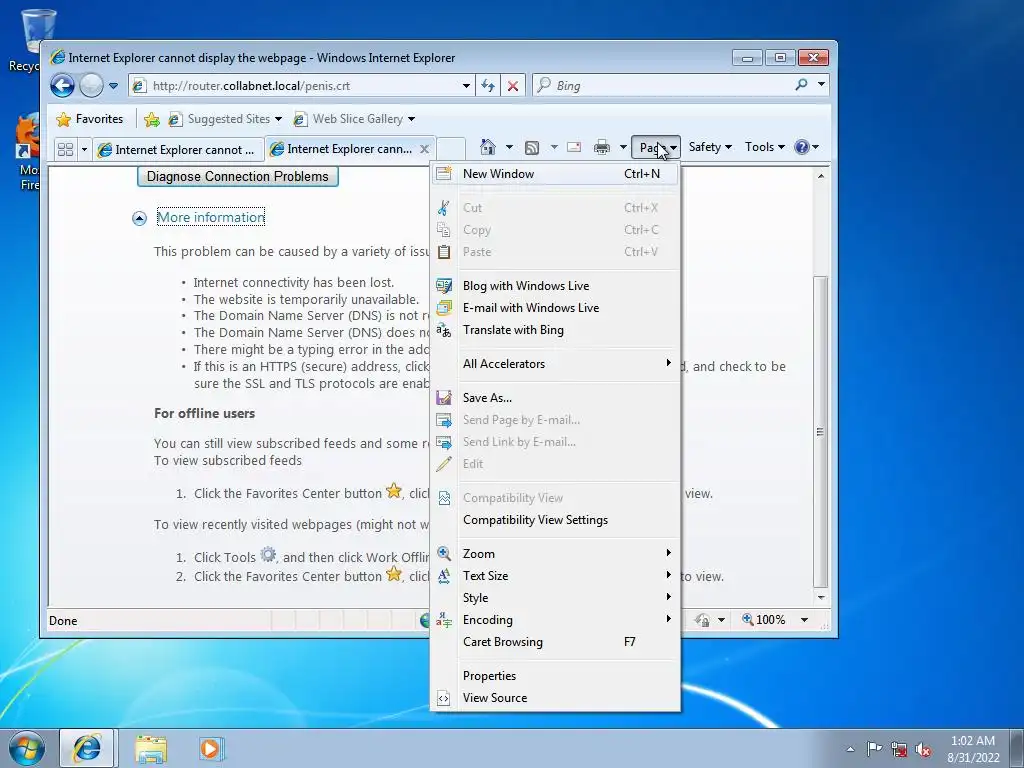Click the Action Center flag tray icon

point(874,748)
